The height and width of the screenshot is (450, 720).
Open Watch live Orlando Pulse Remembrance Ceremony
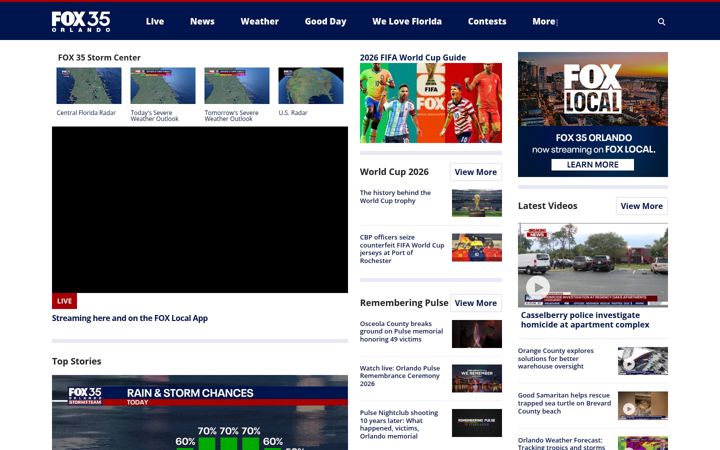coord(400,376)
